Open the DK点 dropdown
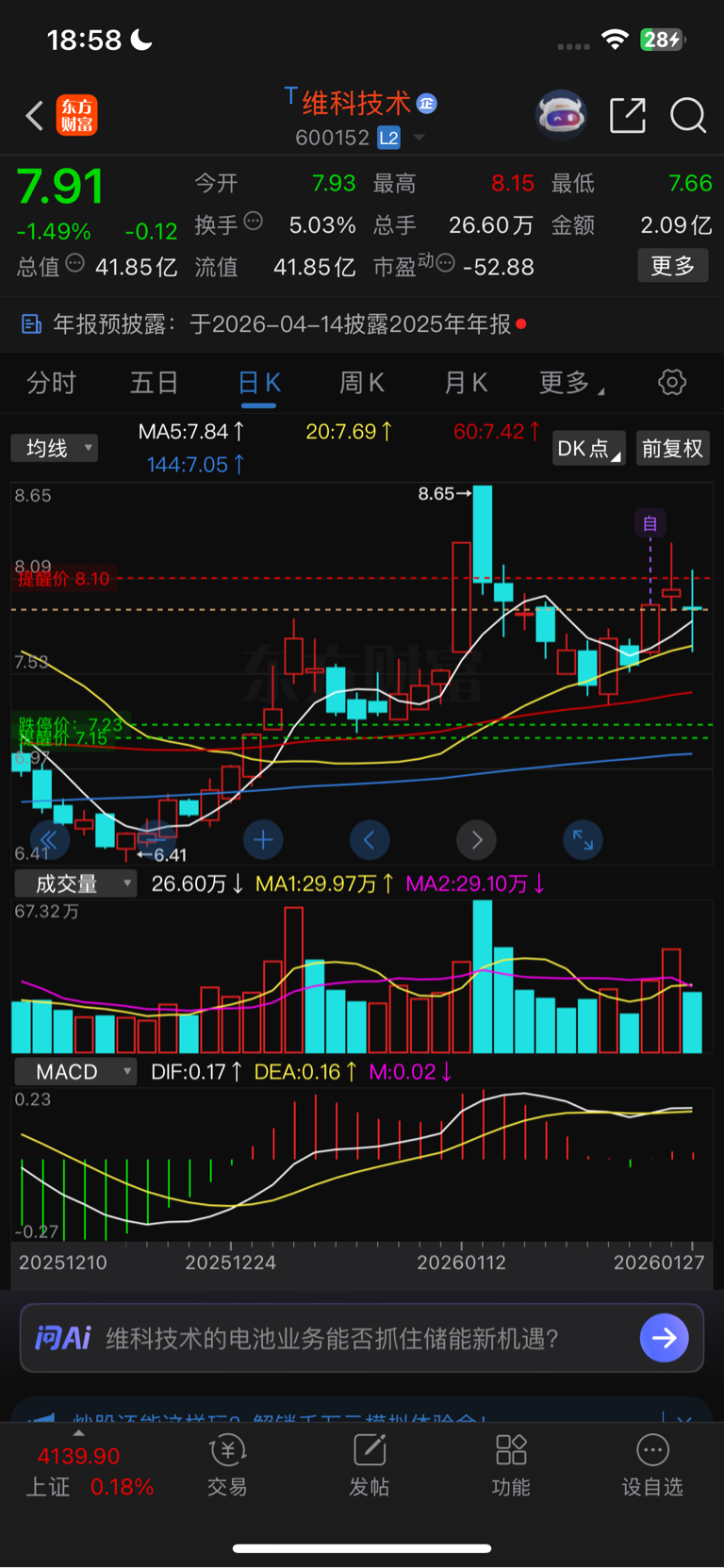Viewport: 724px width, 1568px height. click(588, 448)
